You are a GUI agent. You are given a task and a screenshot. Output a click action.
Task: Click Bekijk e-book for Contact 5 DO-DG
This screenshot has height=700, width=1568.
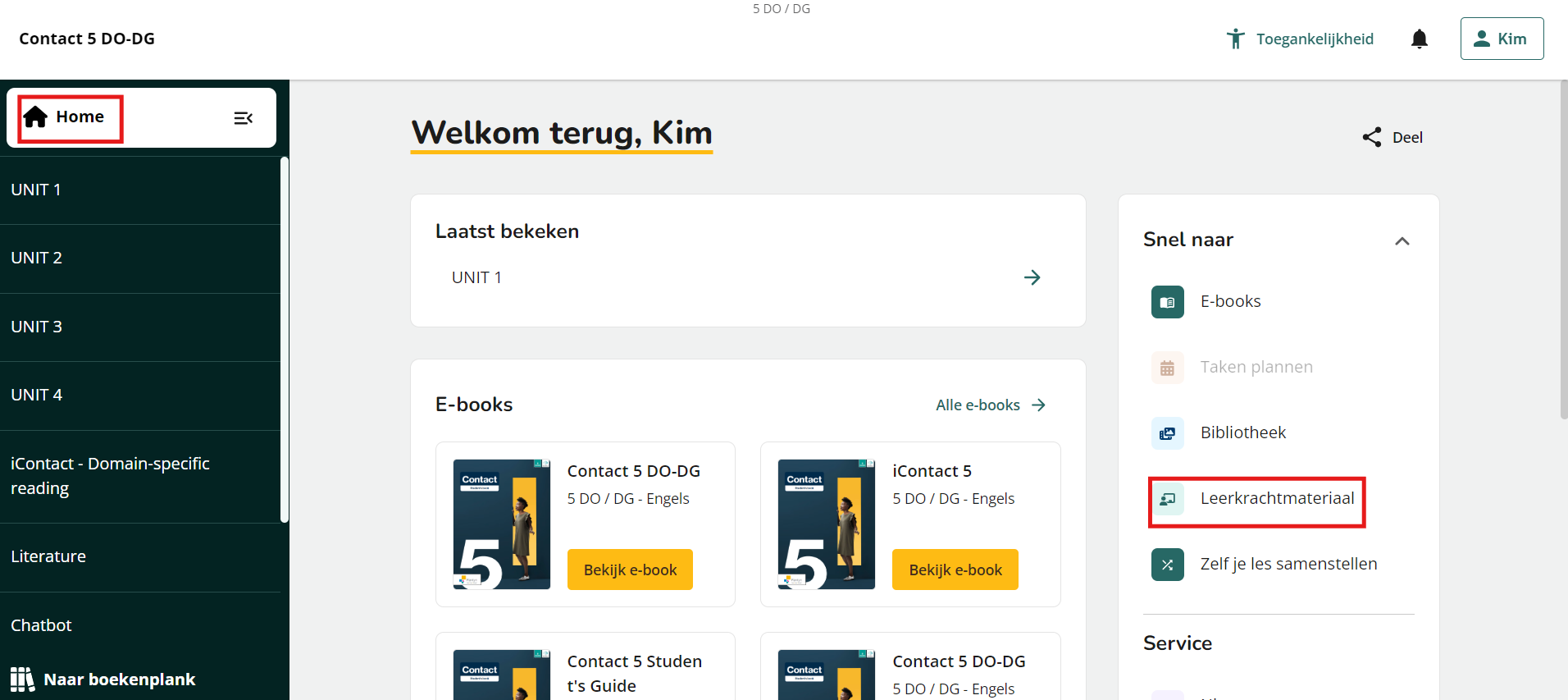click(x=630, y=570)
